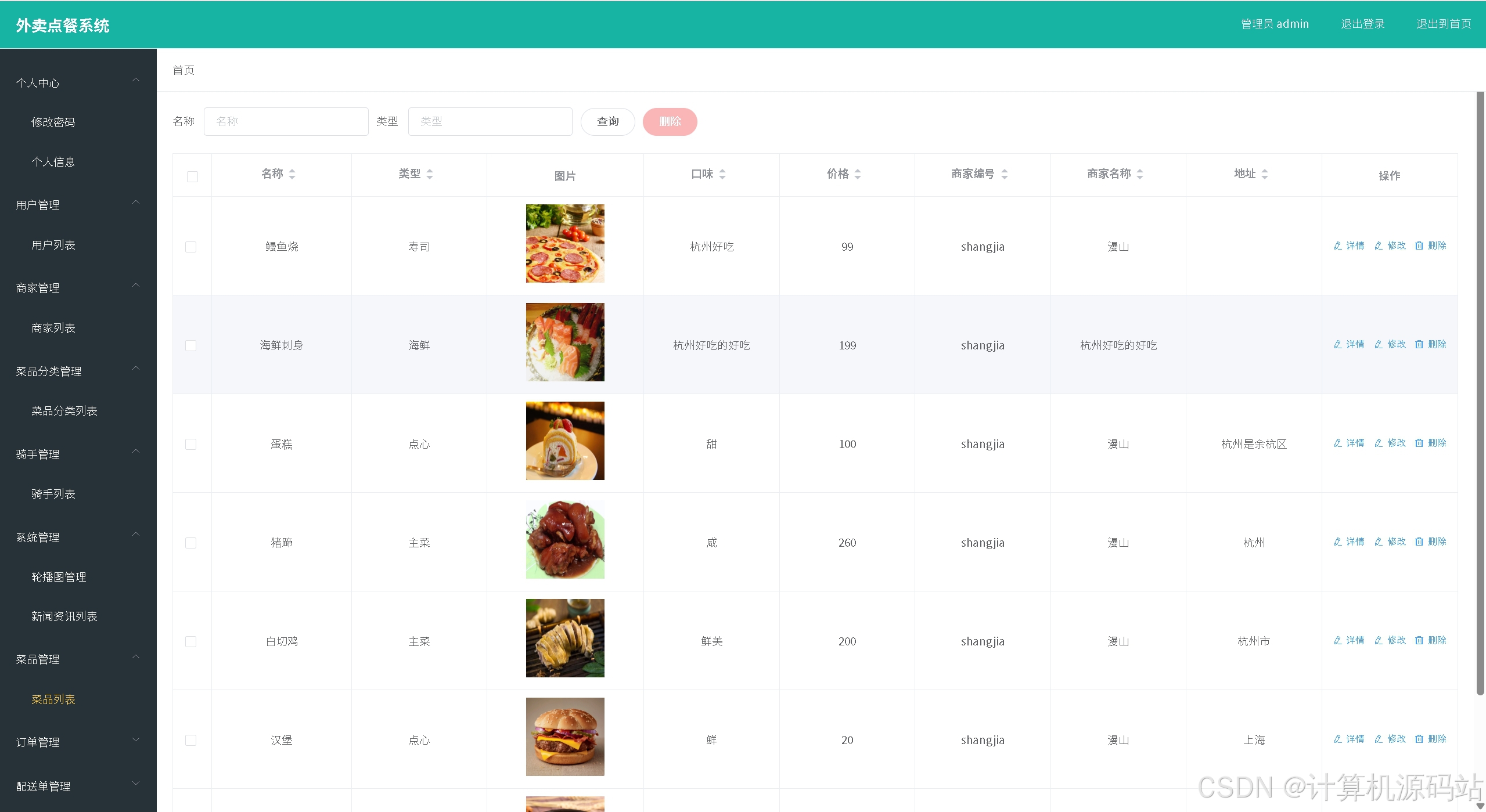This screenshot has width=1486, height=812.
Task: Open 猪蹄 details
Action: [x=1349, y=542]
